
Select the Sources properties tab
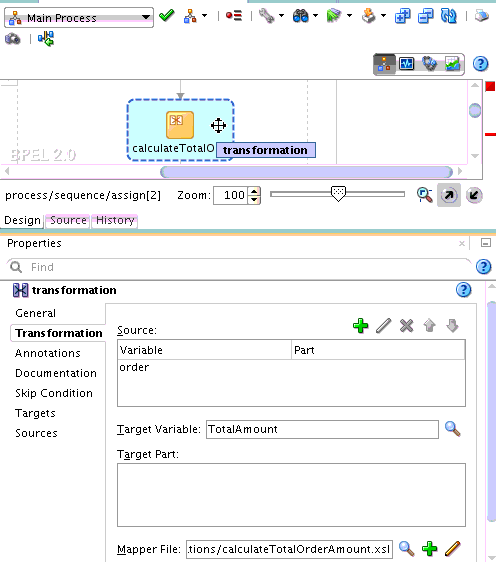pos(36,433)
